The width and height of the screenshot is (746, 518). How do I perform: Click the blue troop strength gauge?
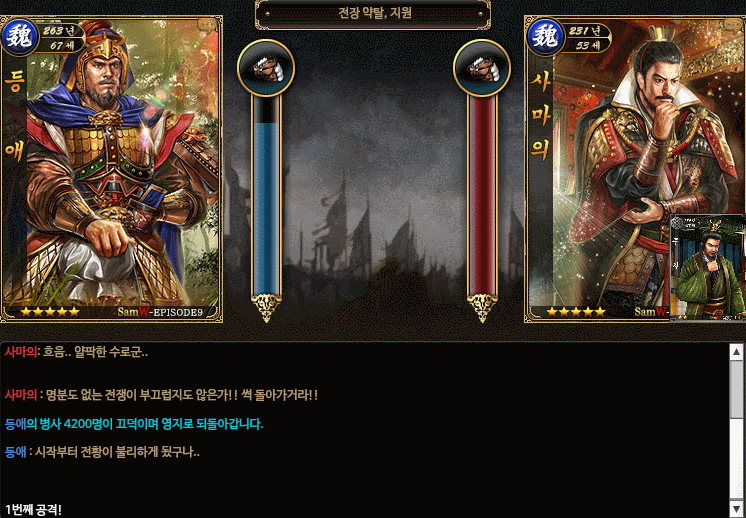(x=266, y=194)
